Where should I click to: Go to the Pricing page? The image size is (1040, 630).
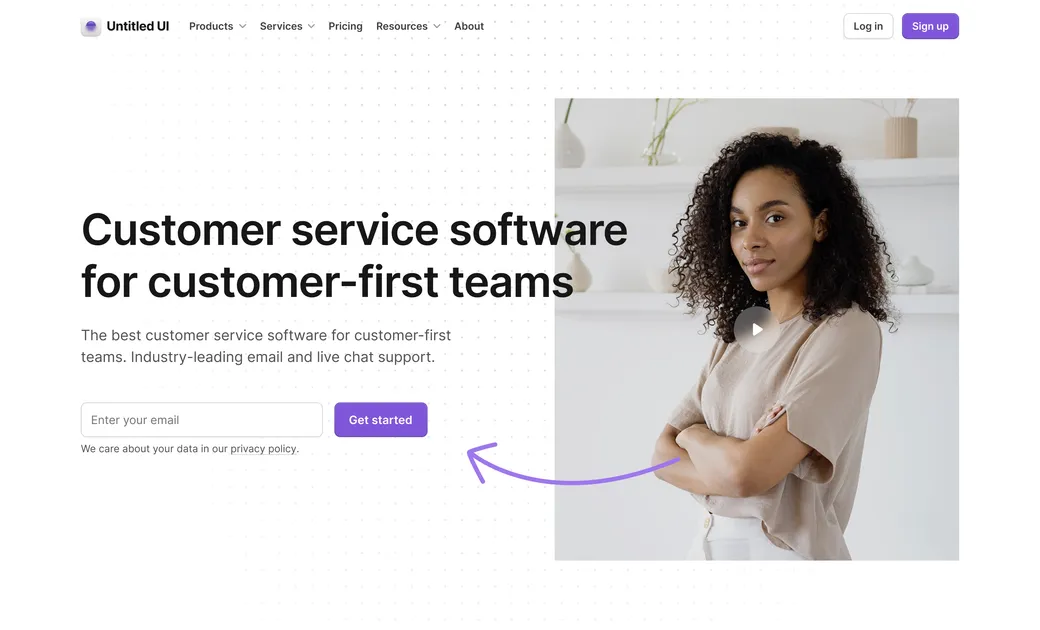346,27
